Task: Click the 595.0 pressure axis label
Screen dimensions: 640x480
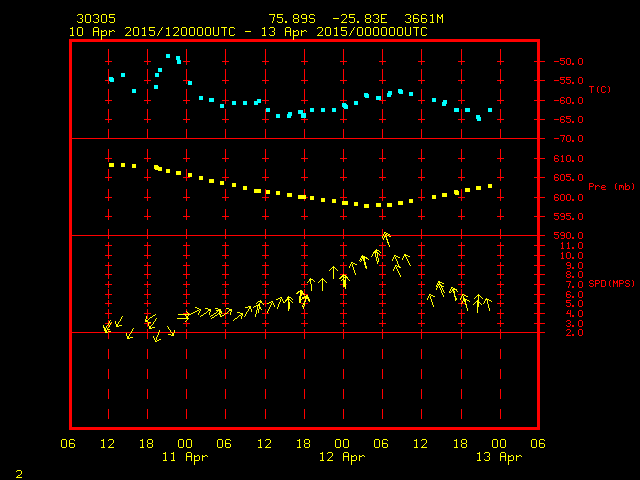Action: pos(568,217)
